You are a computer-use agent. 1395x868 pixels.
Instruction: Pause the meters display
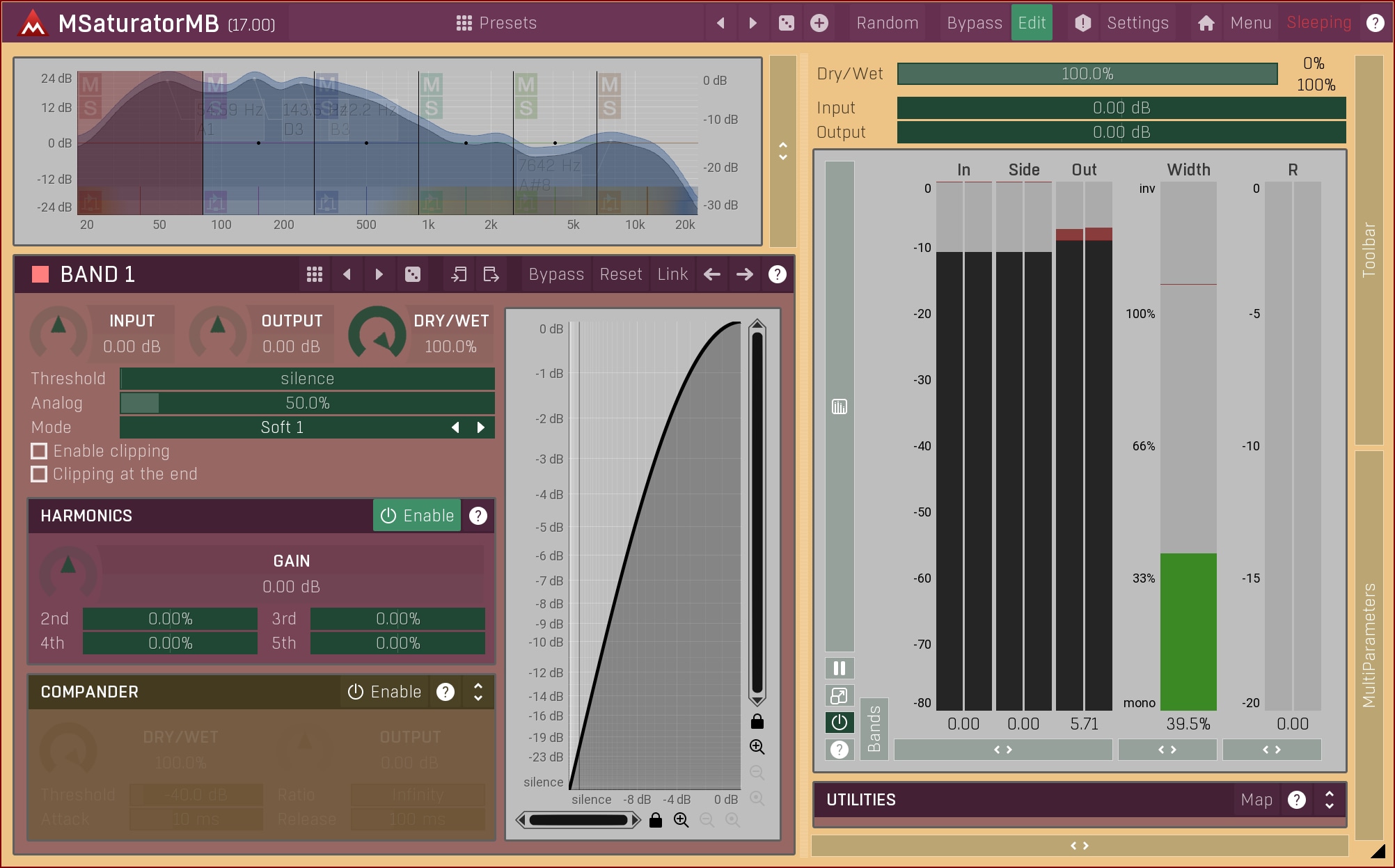[840, 668]
